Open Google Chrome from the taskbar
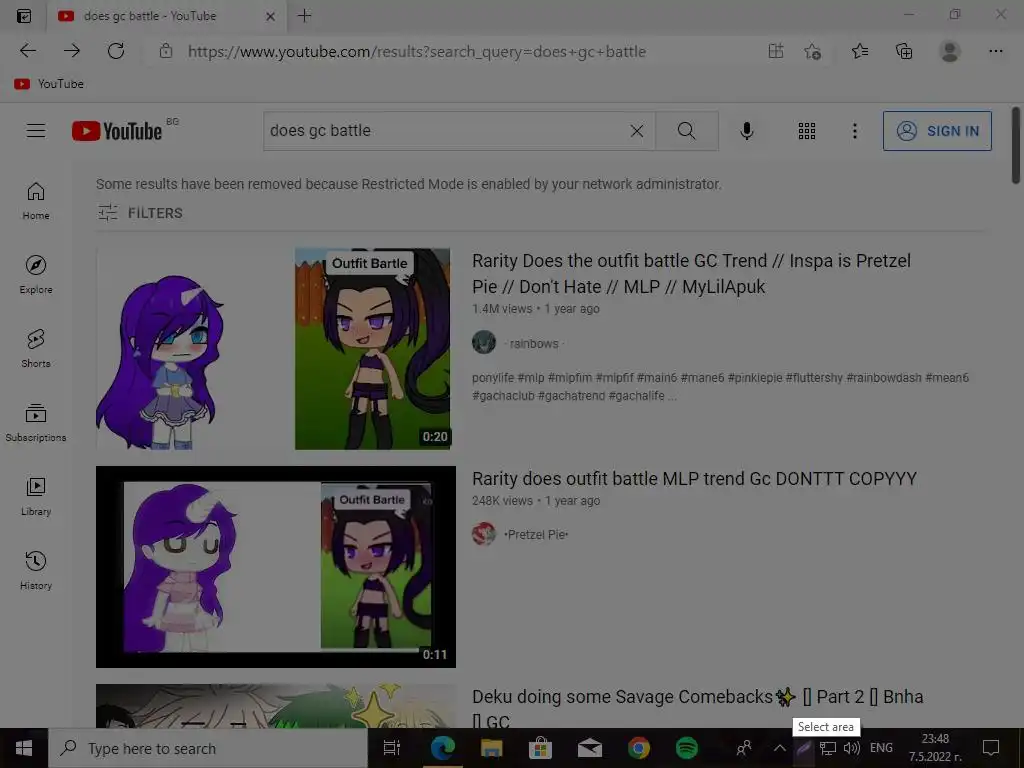 tap(638, 748)
